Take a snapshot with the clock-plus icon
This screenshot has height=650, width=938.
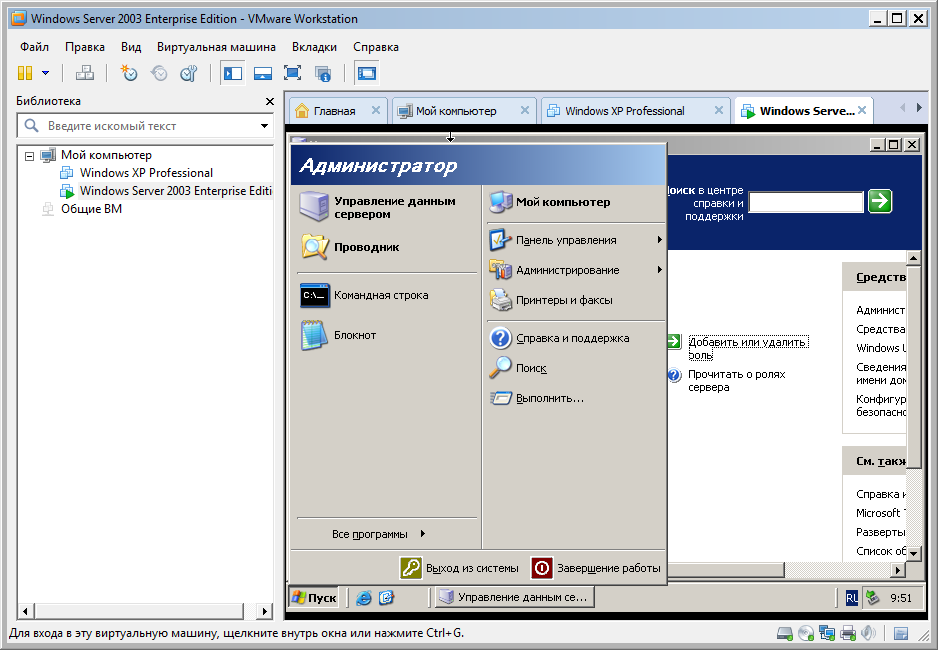click(129, 74)
